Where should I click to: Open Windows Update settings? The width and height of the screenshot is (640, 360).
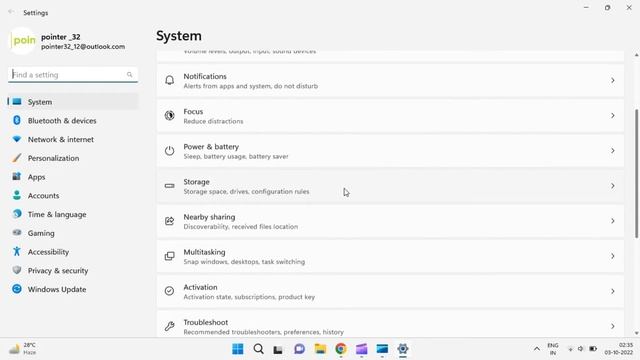coord(73,289)
